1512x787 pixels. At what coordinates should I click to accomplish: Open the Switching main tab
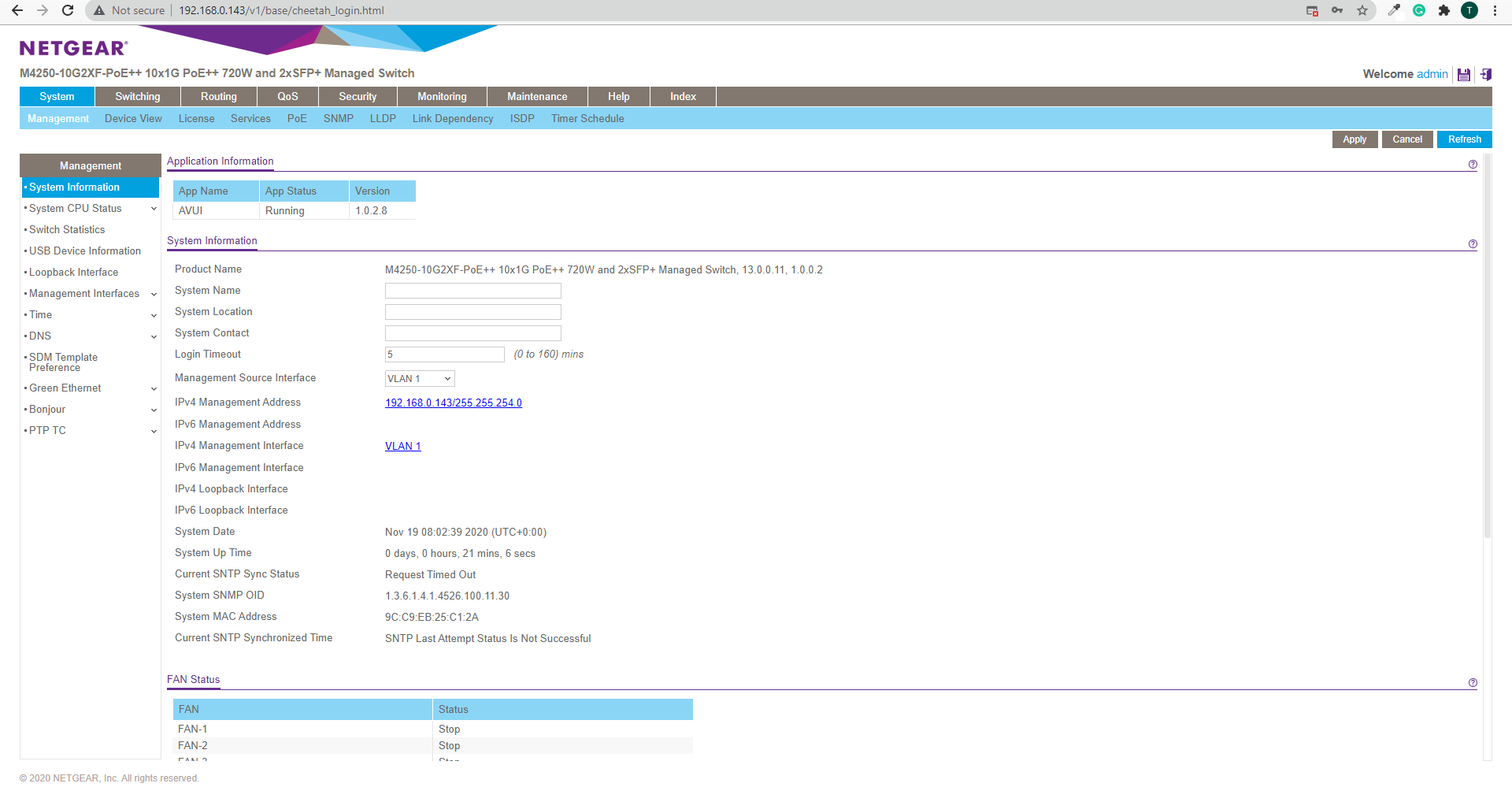pyautogui.click(x=138, y=96)
